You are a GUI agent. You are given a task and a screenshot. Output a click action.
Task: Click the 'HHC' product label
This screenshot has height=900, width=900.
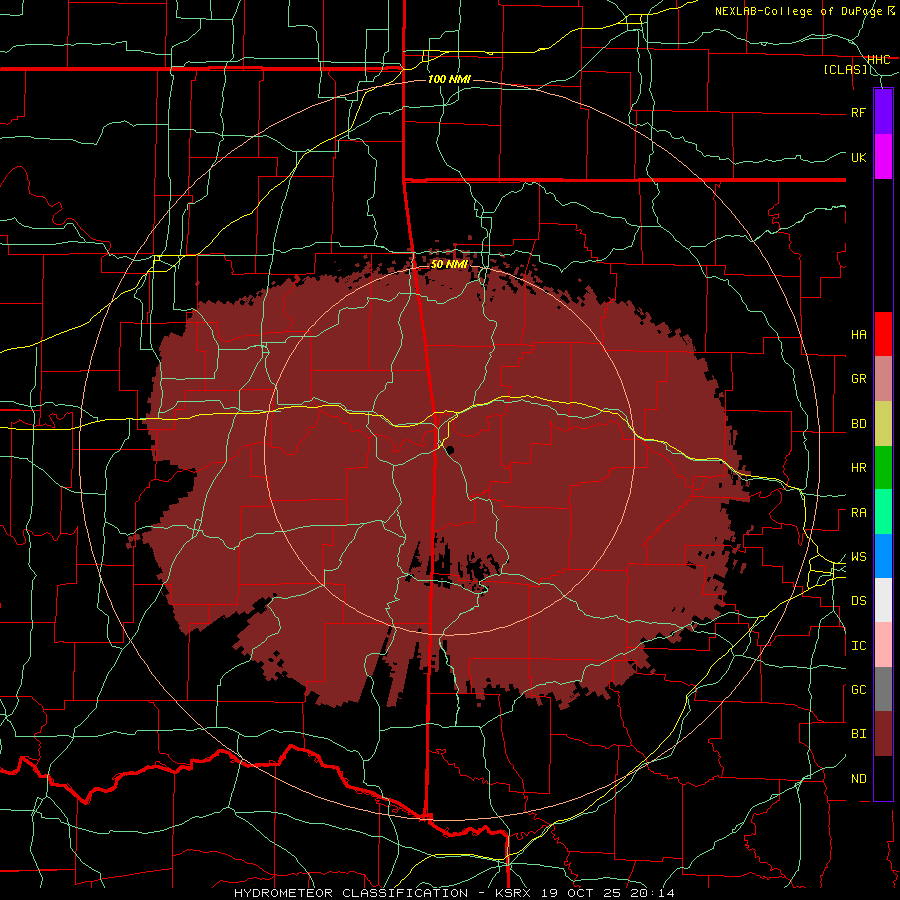(878, 60)
